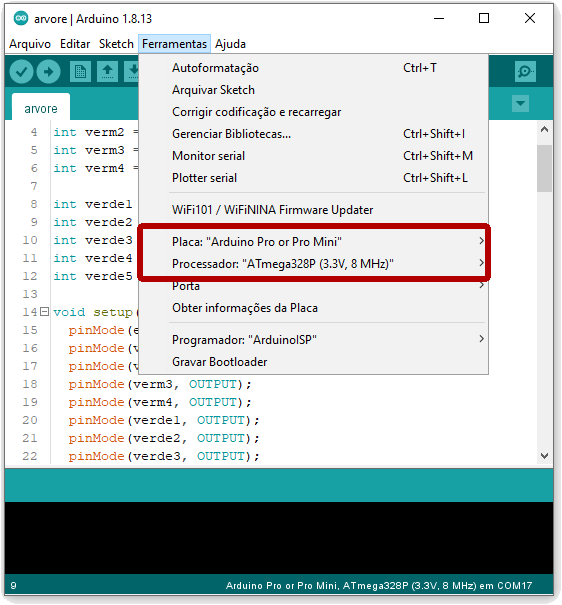Screen dimensions: 562x605
Task: Click code line pinMode(verm3, OUTPUT);
Action: [x=160, y=384]
